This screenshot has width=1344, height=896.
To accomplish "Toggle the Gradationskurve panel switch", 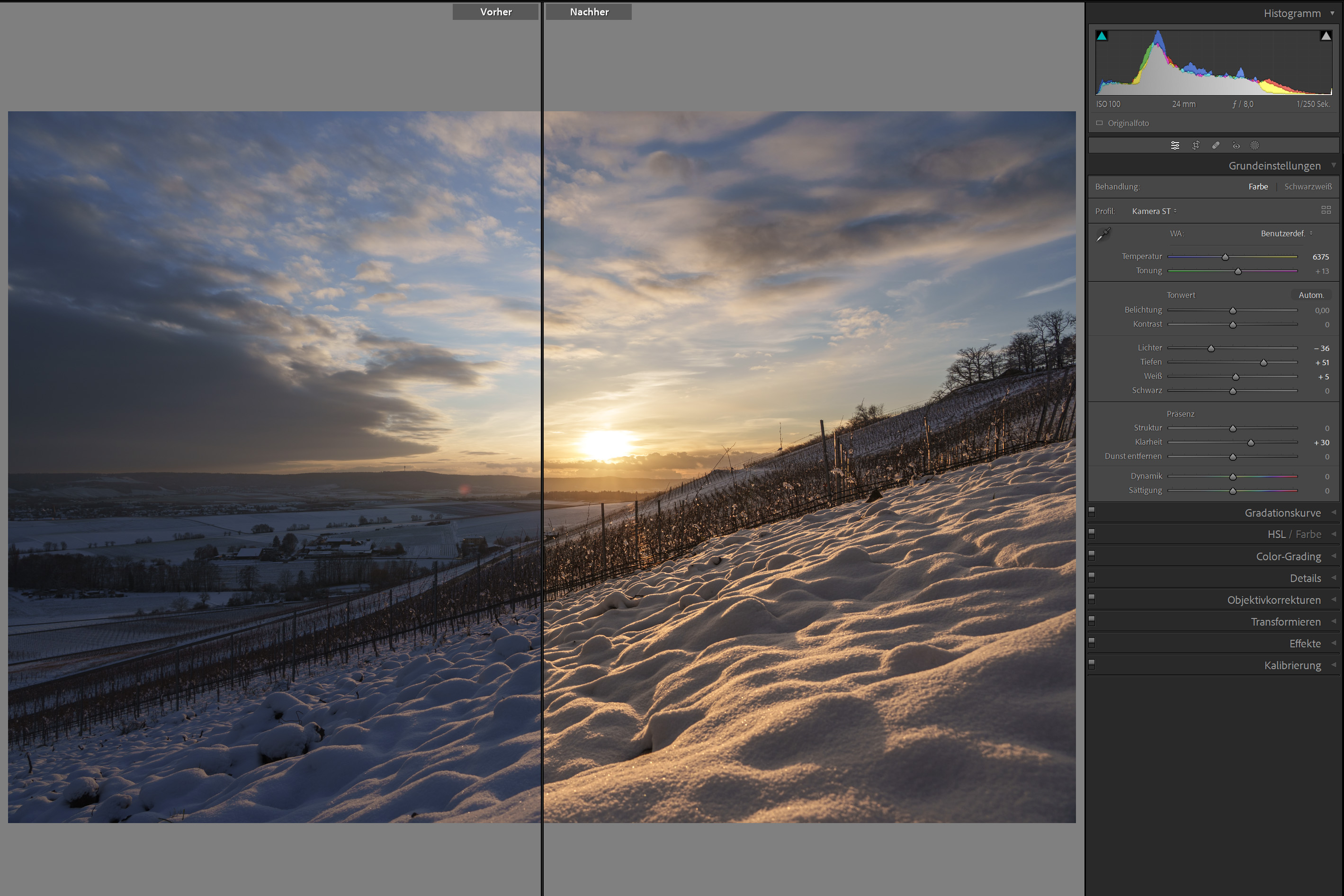I will [x=1092, y=512].
